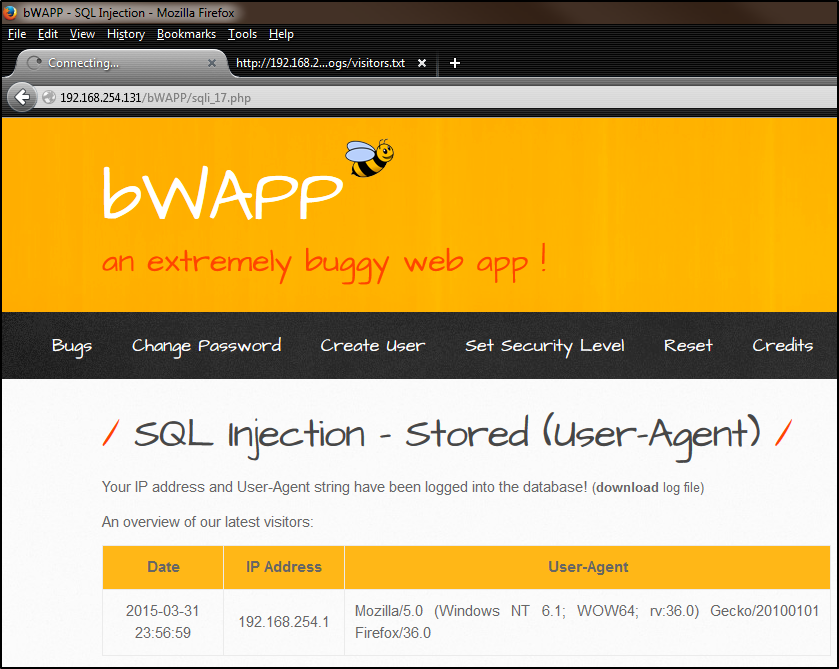The image size is (839, 669).
Task: Click the Reset navigation link
Action: [x=688, y=346]
